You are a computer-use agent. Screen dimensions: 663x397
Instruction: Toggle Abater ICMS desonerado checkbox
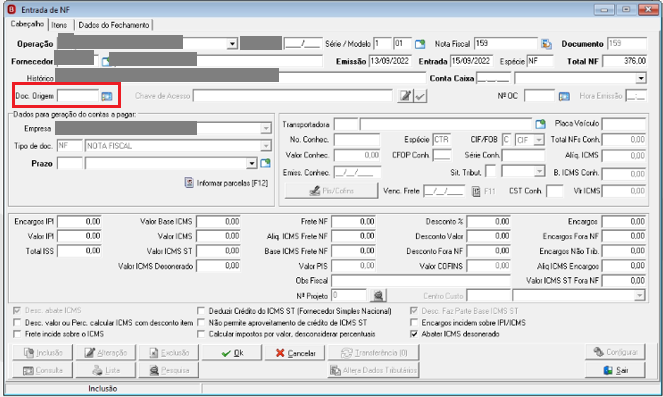pos(414,334)
